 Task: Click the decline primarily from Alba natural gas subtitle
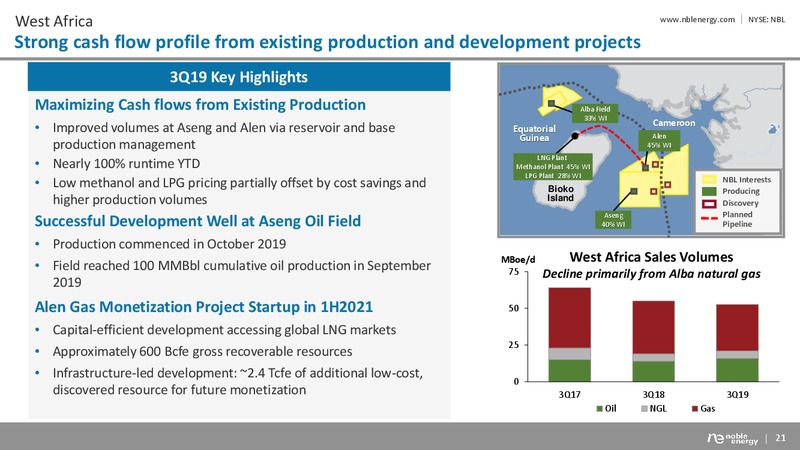(x=652, y=274)
